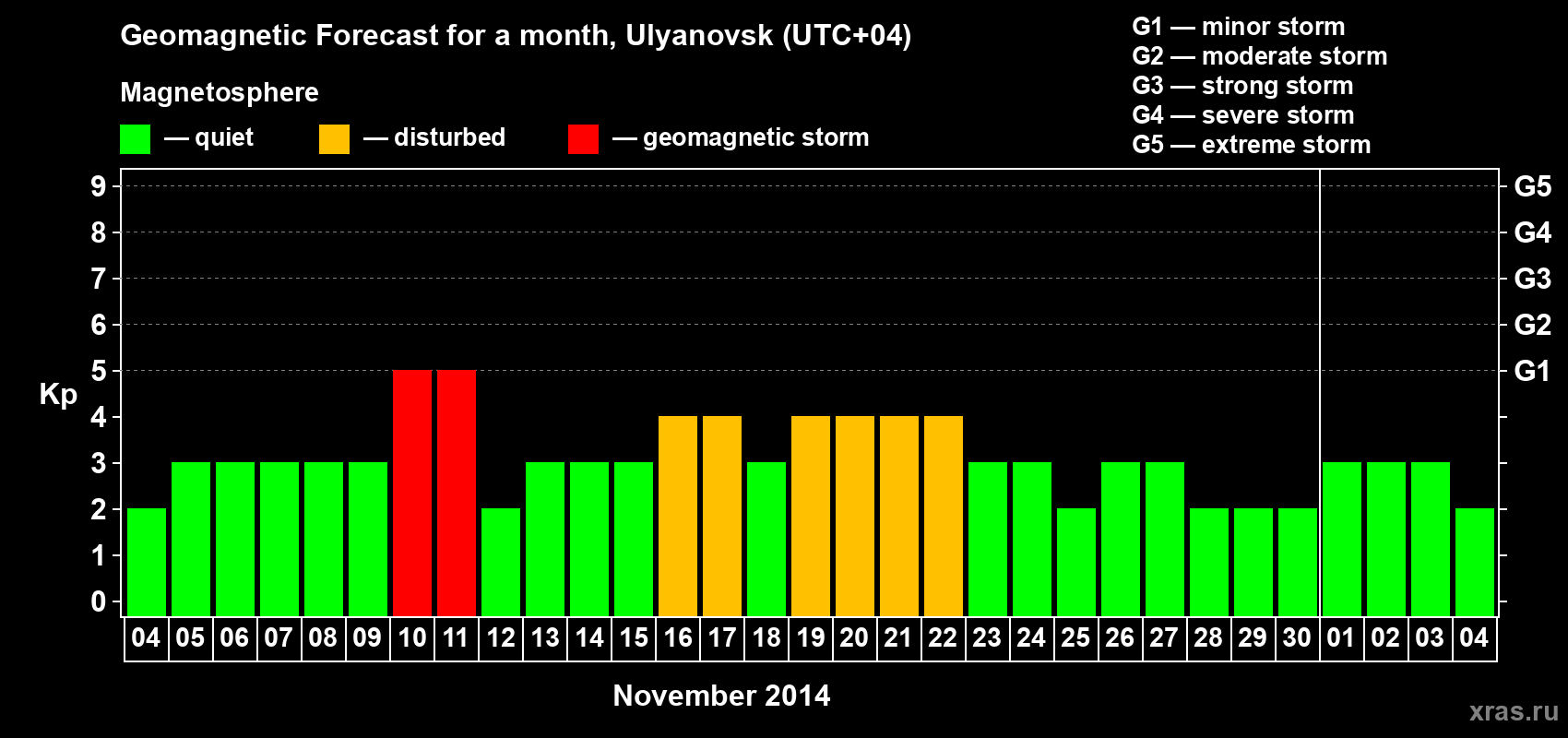Select the green bar above date 18
Viewport: 1568px width, 738px height.
766,539
